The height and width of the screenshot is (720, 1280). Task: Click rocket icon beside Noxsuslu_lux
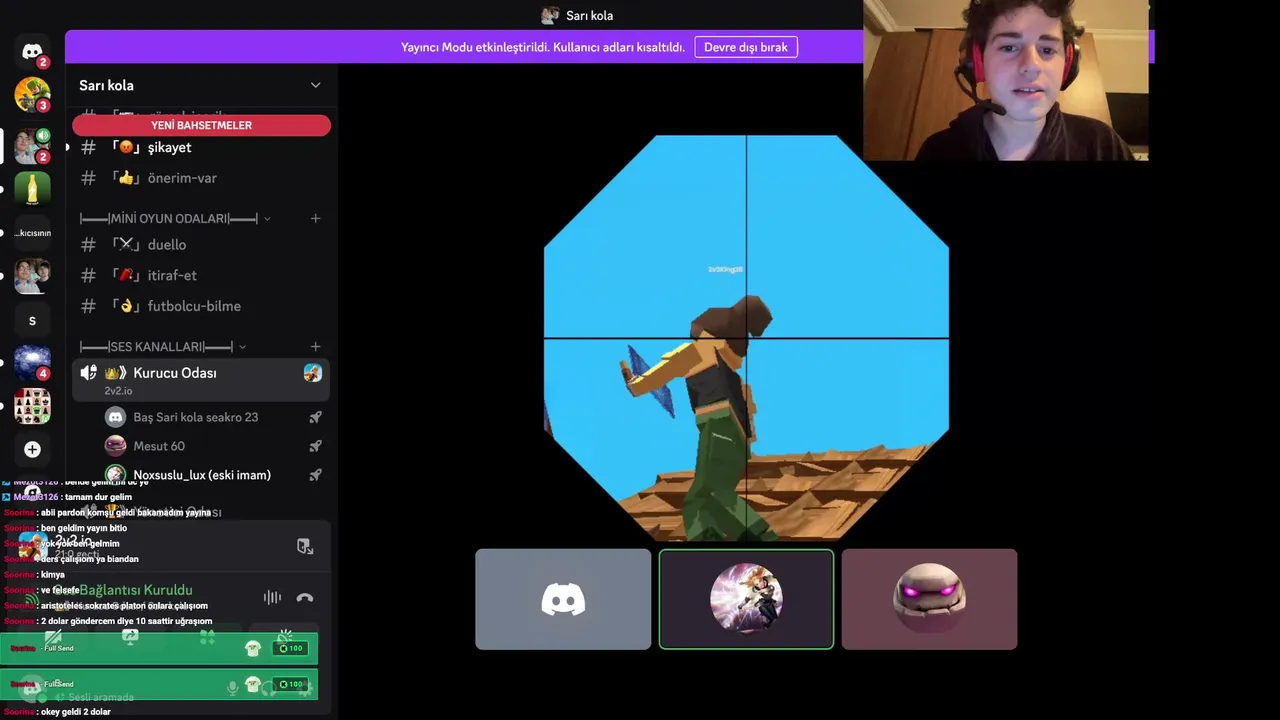(x=315, y=475)
